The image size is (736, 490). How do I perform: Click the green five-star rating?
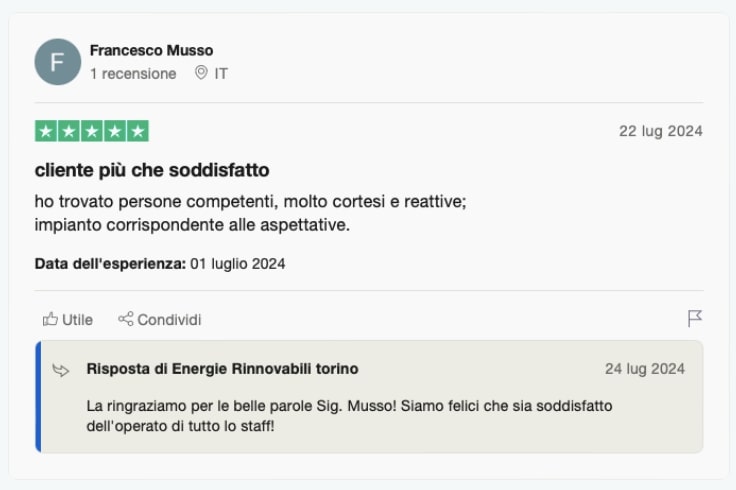[x=92, y=131]
